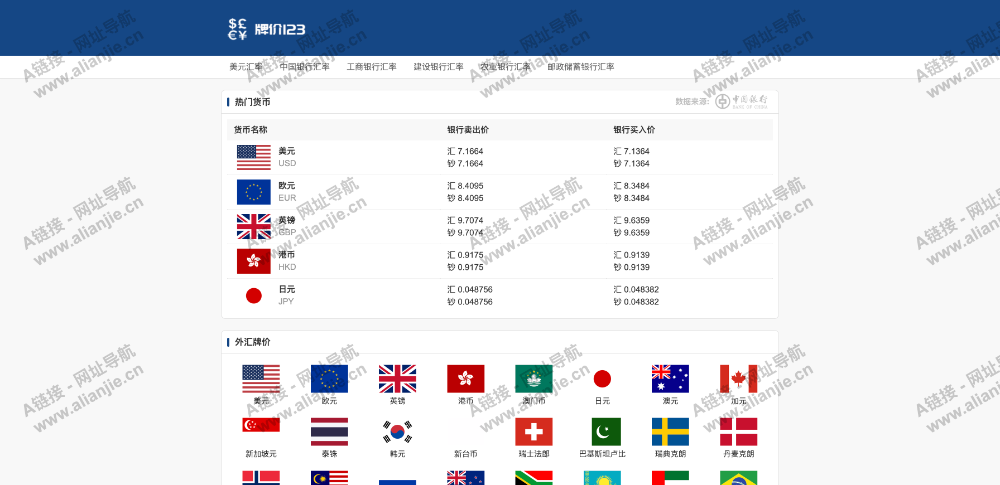Open the 新台币 currency link
1000x485 pixels.
point(466,453)
